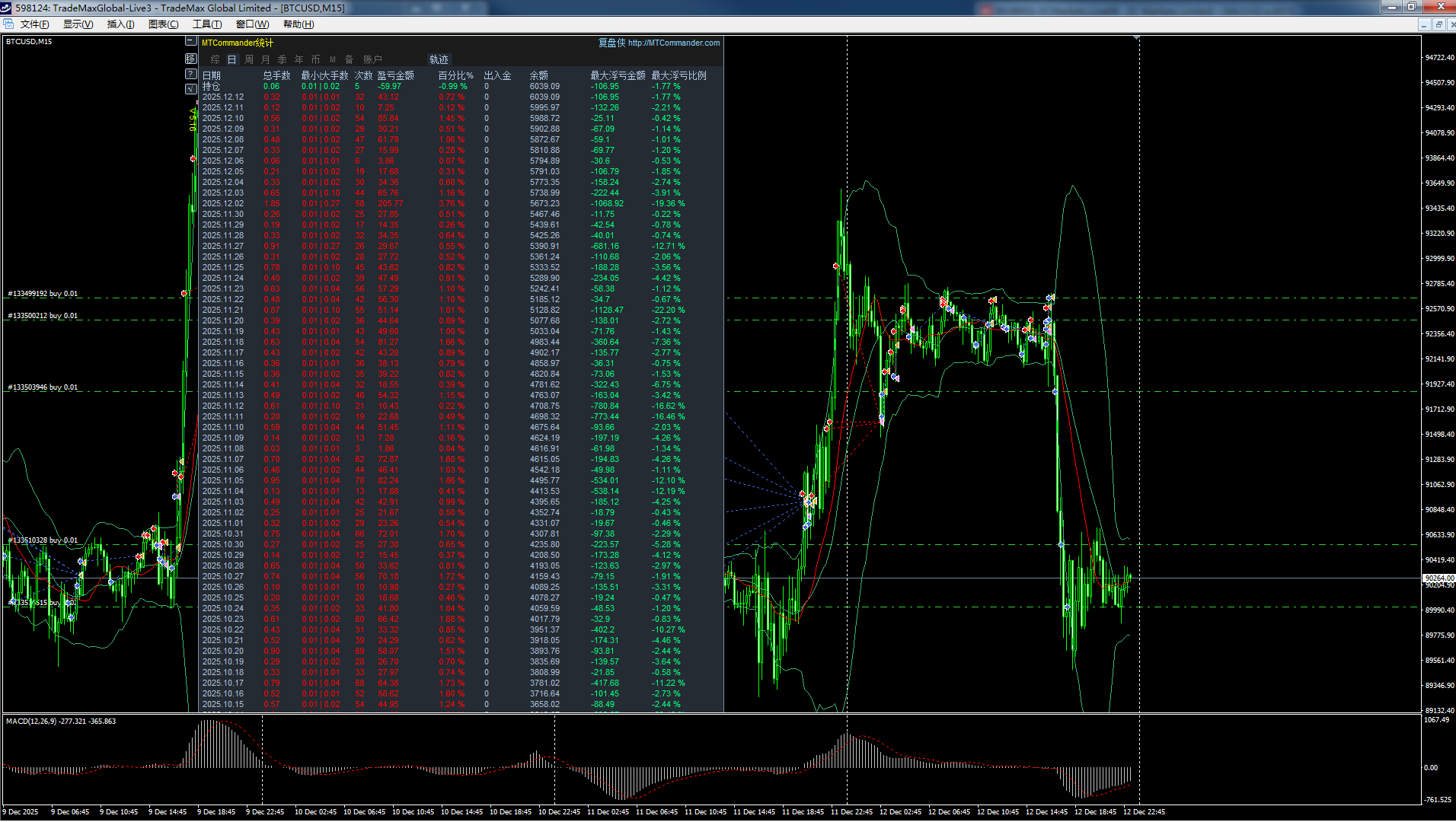Click the 次数 column header
Image resolution: width=1456 pixels, height=822 pixels.
point(364,75)
